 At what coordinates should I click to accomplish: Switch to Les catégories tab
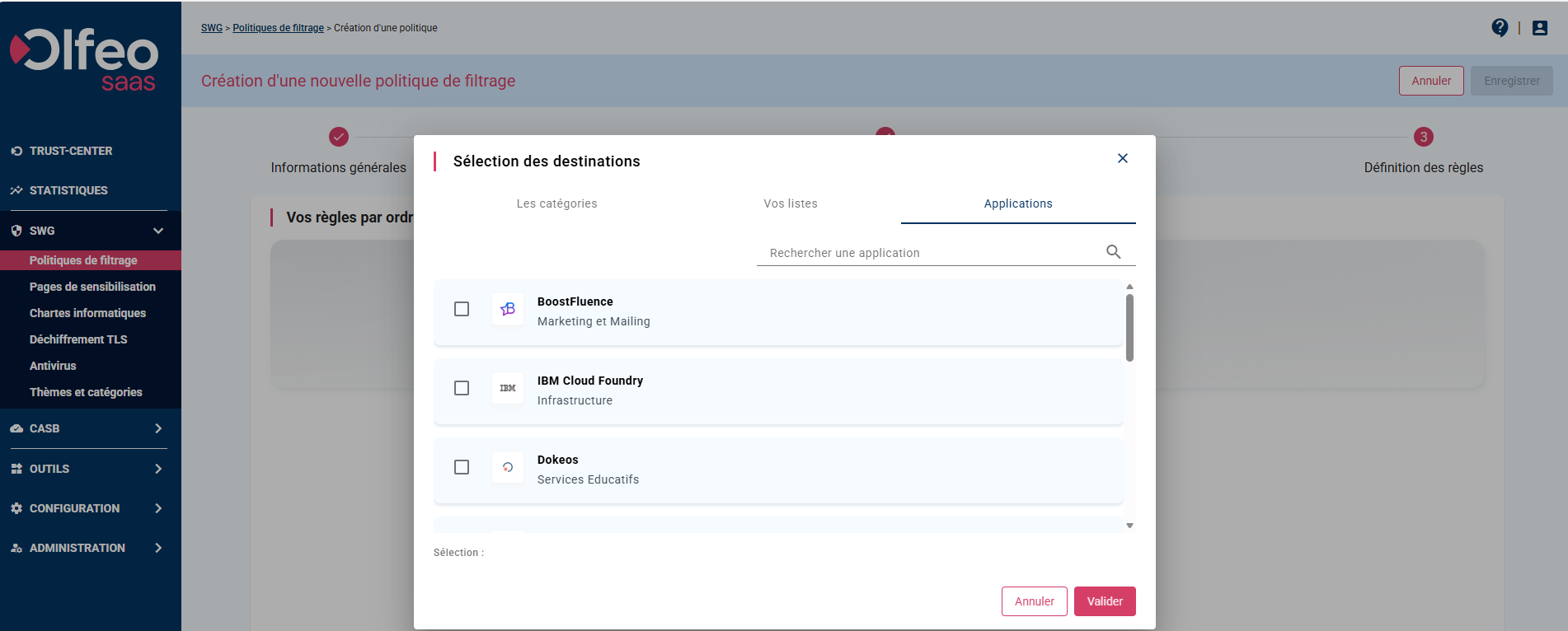tap(556, 203)
